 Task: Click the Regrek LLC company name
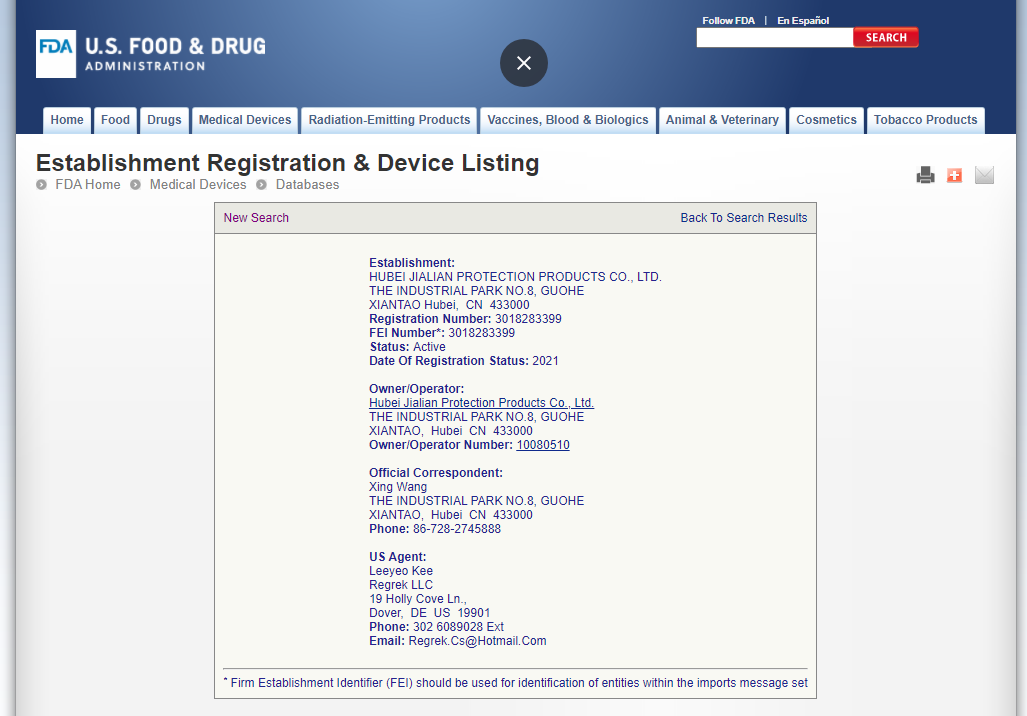401,585
